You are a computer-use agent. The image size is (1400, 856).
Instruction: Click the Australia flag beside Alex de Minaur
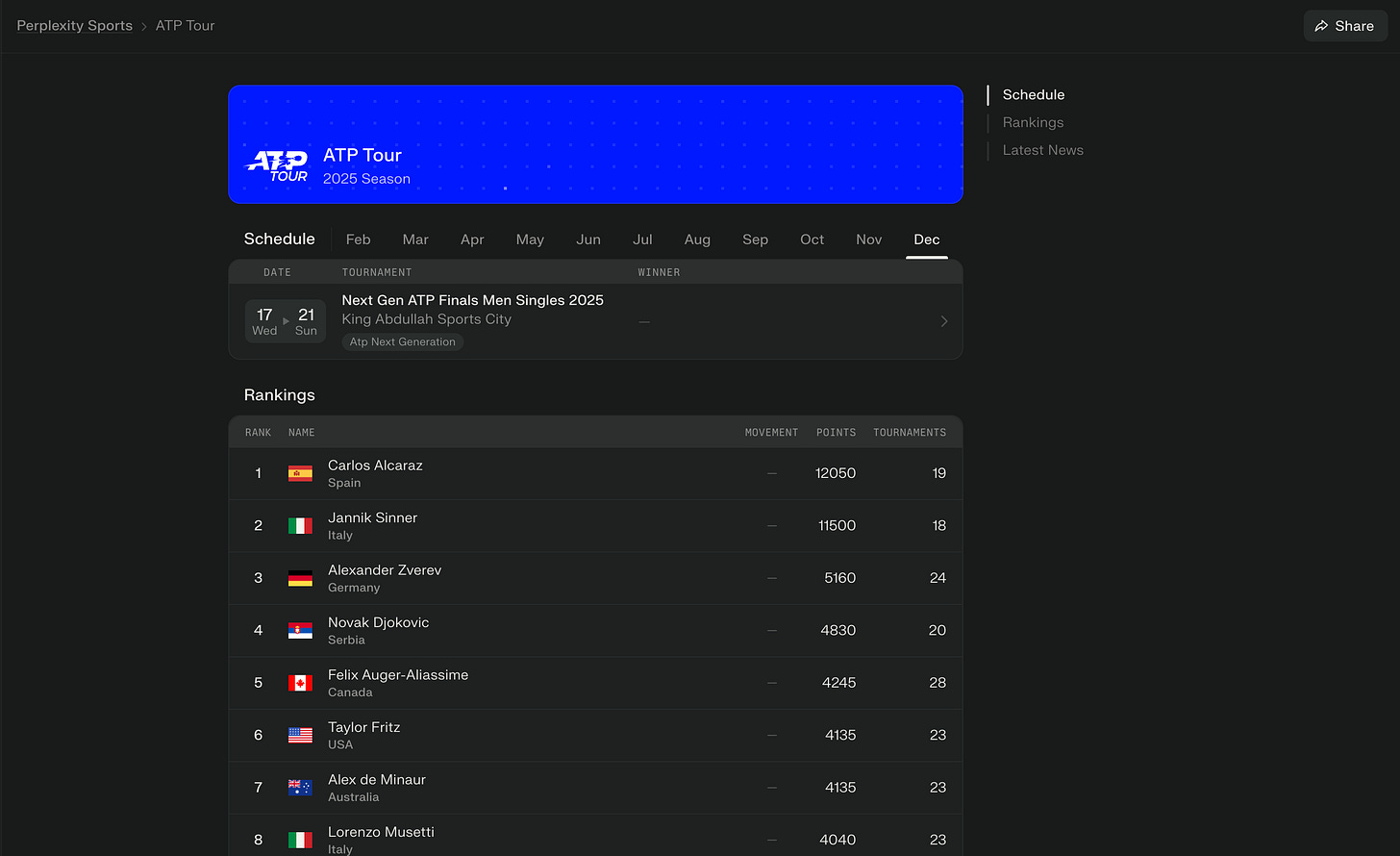coord(300,788)
